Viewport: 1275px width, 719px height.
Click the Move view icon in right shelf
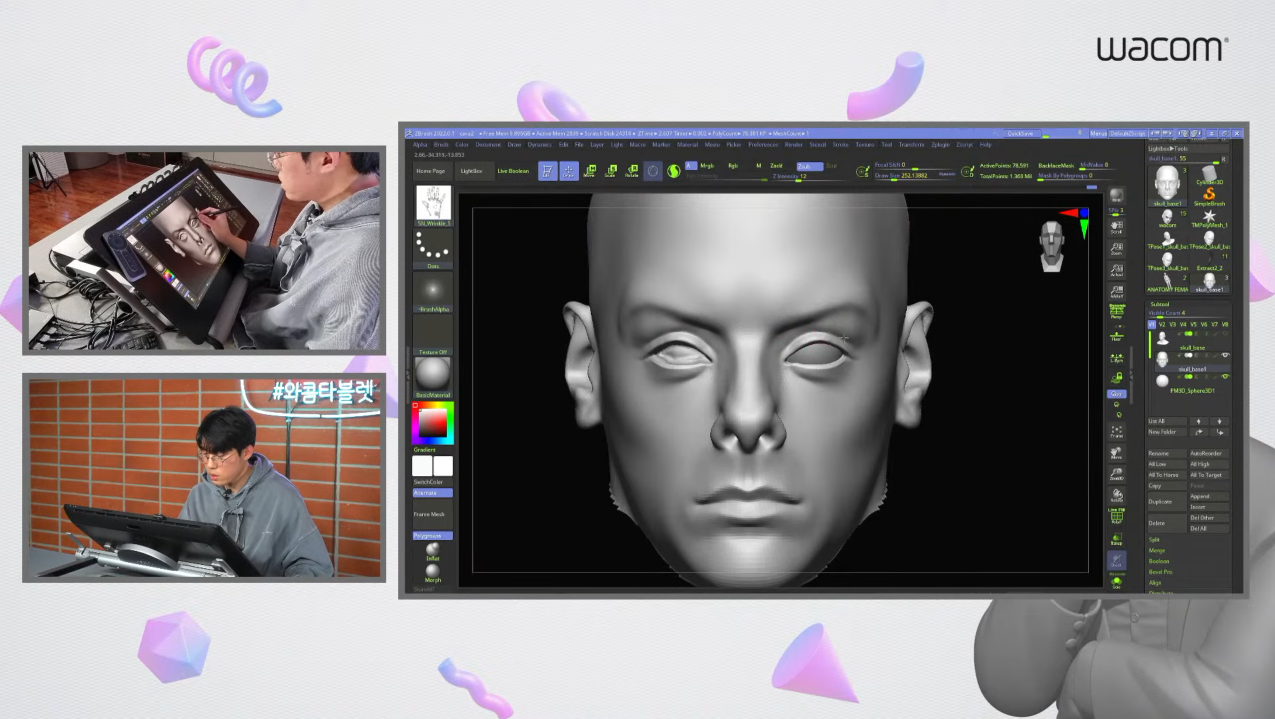tap(1116, 453)
